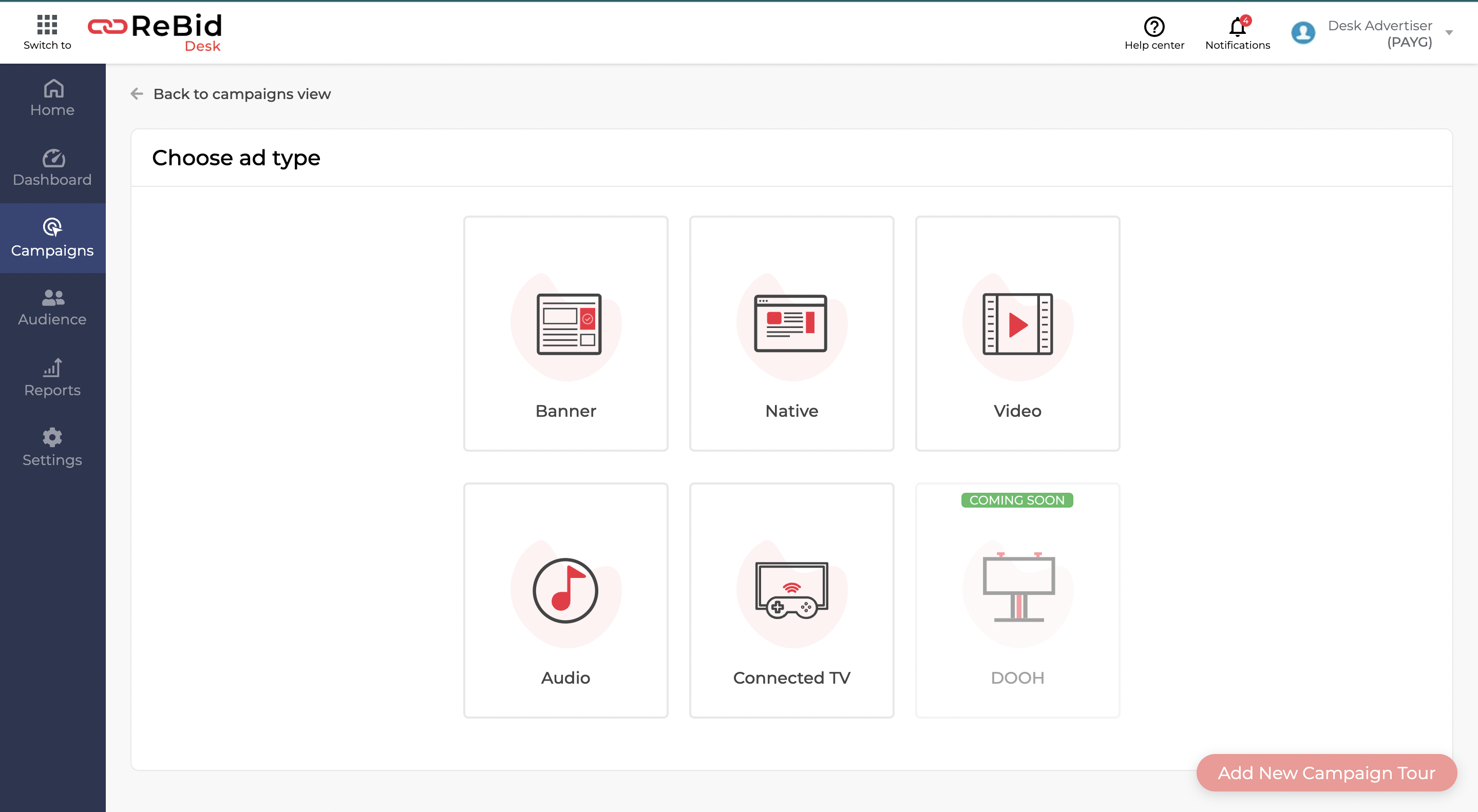Open the Dashboard section
The width and height of the screenshot is (1478, 812).
coord(52,167)
